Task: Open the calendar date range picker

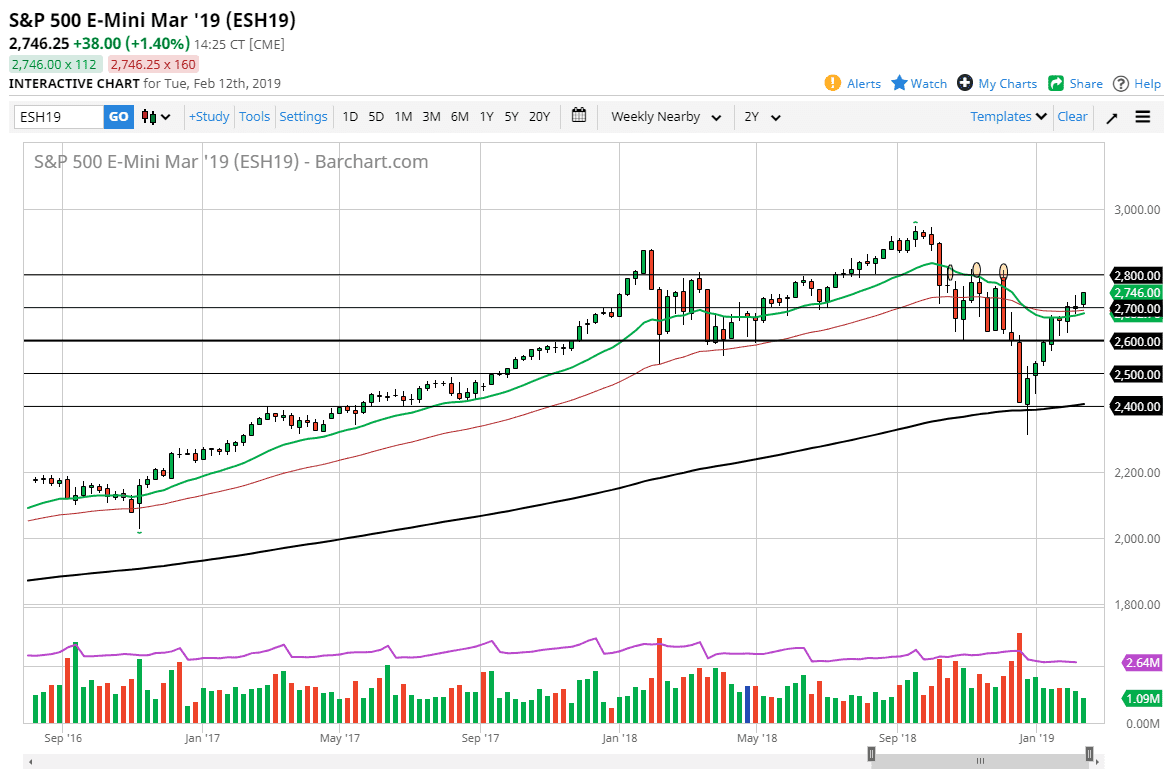Action: [579, 116]
